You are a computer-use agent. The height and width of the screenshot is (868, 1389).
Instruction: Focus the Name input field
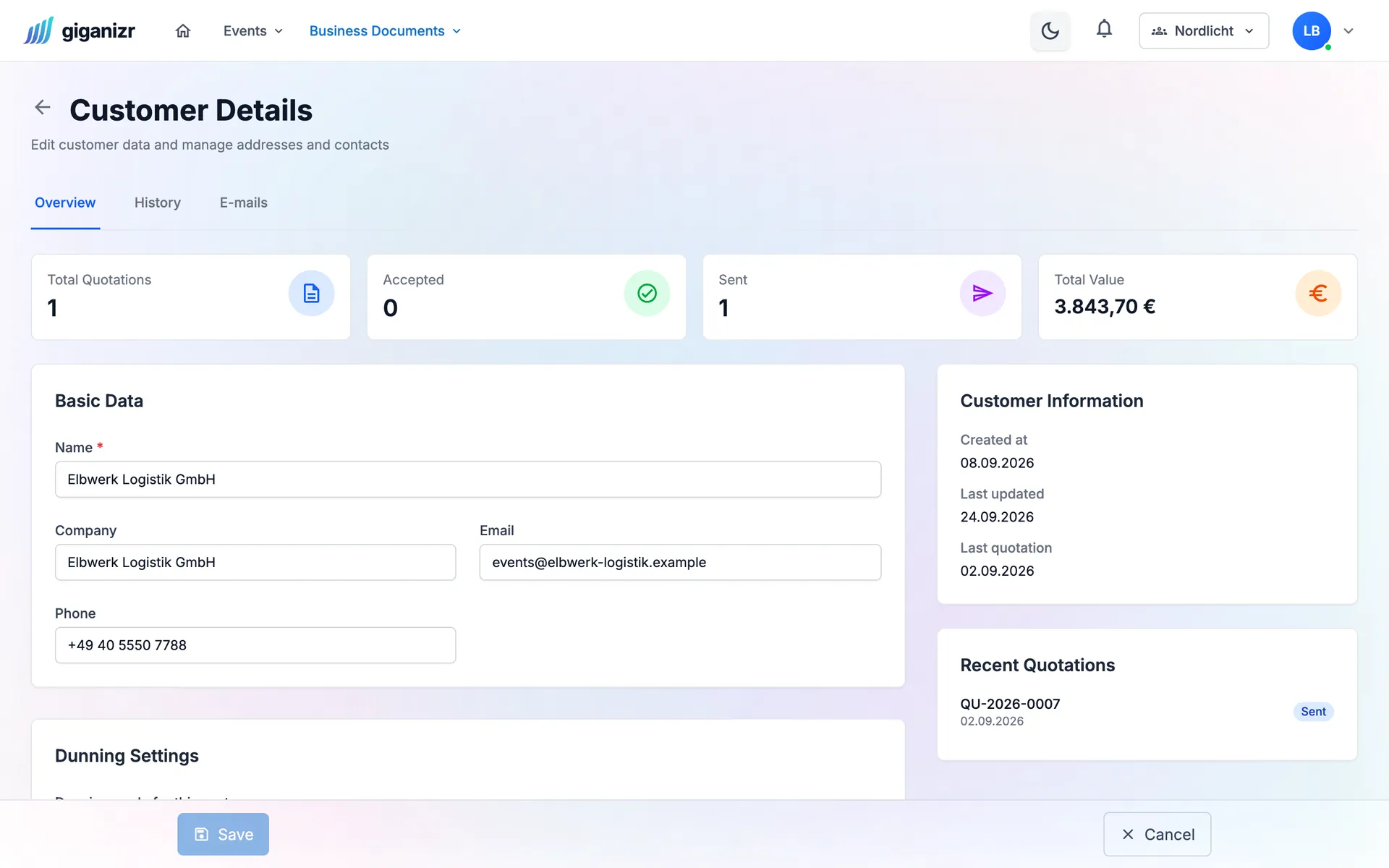tap(468, 480)
